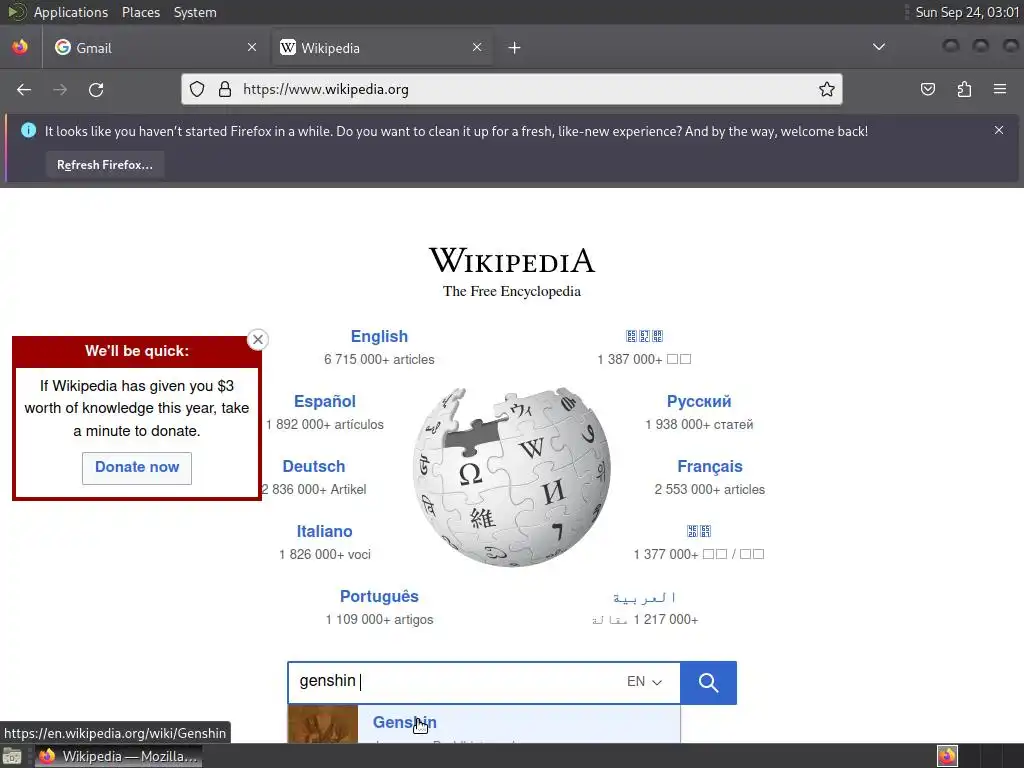This screenshot has width=1024, height=768.
Task: Click the browser back arrow
Action: (24, 89)
